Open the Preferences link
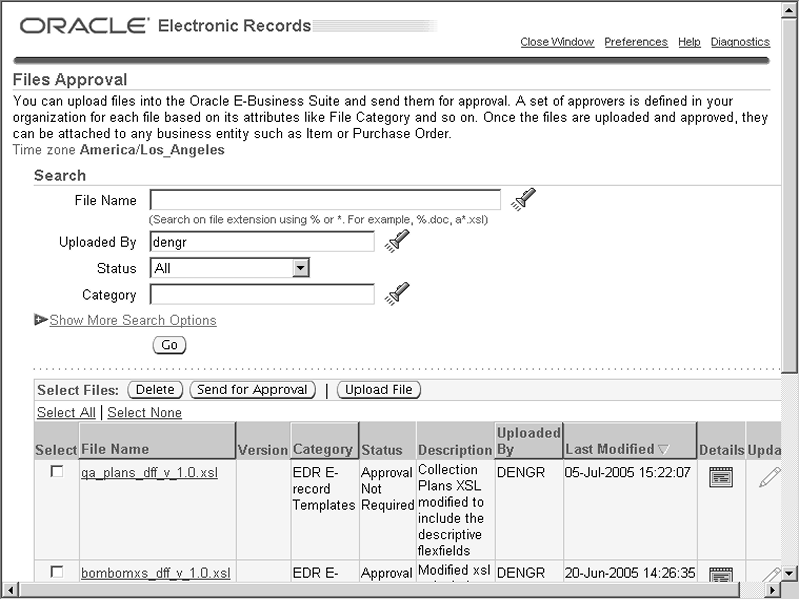 tap(636, 42)
